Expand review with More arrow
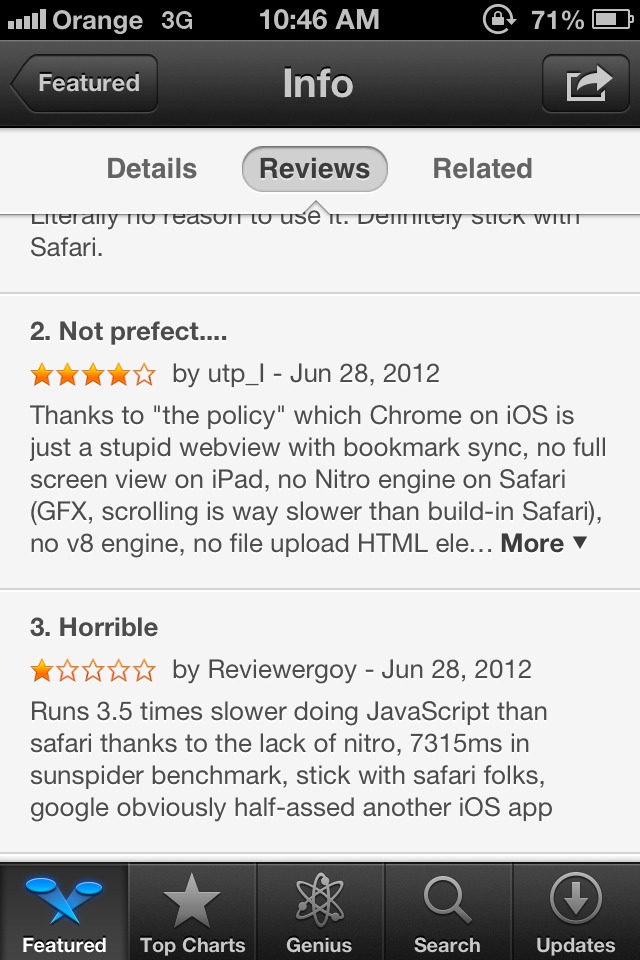The height and width of the screenshot is (960, 640). 544,543
